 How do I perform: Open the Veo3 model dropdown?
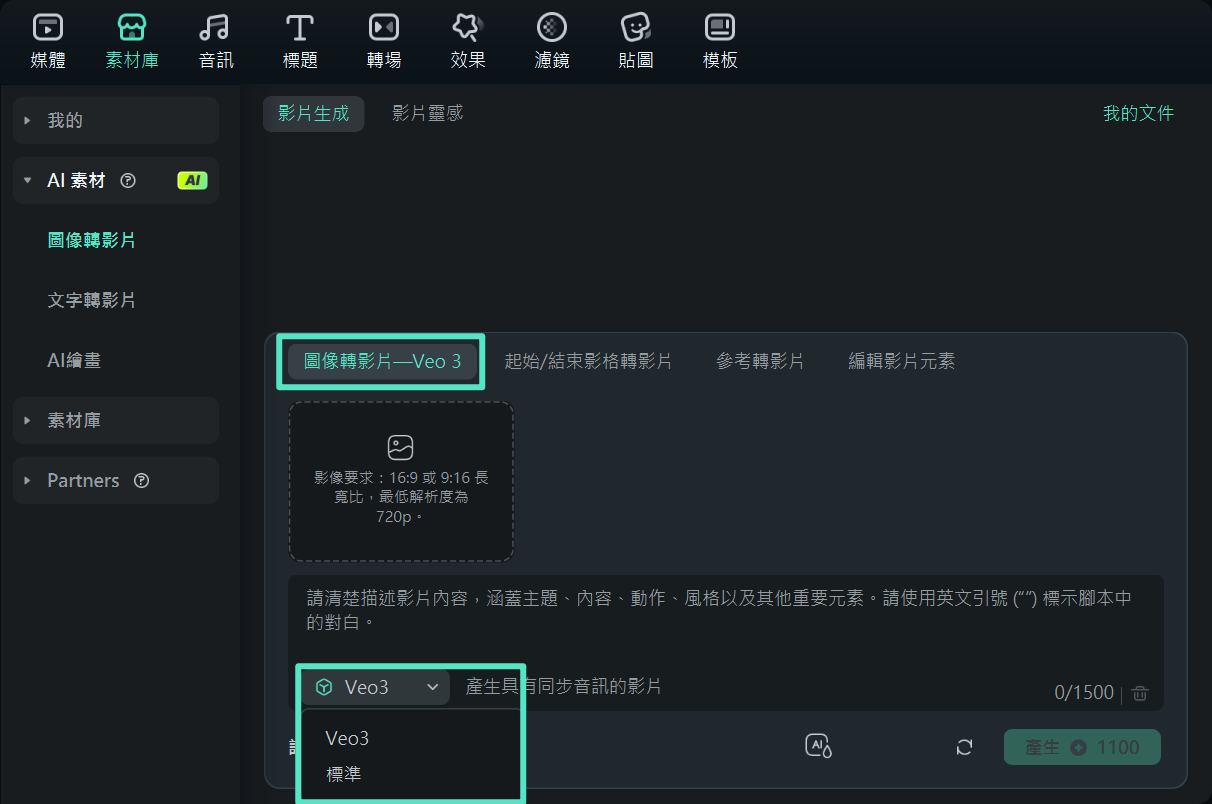[x=375, y=687]
